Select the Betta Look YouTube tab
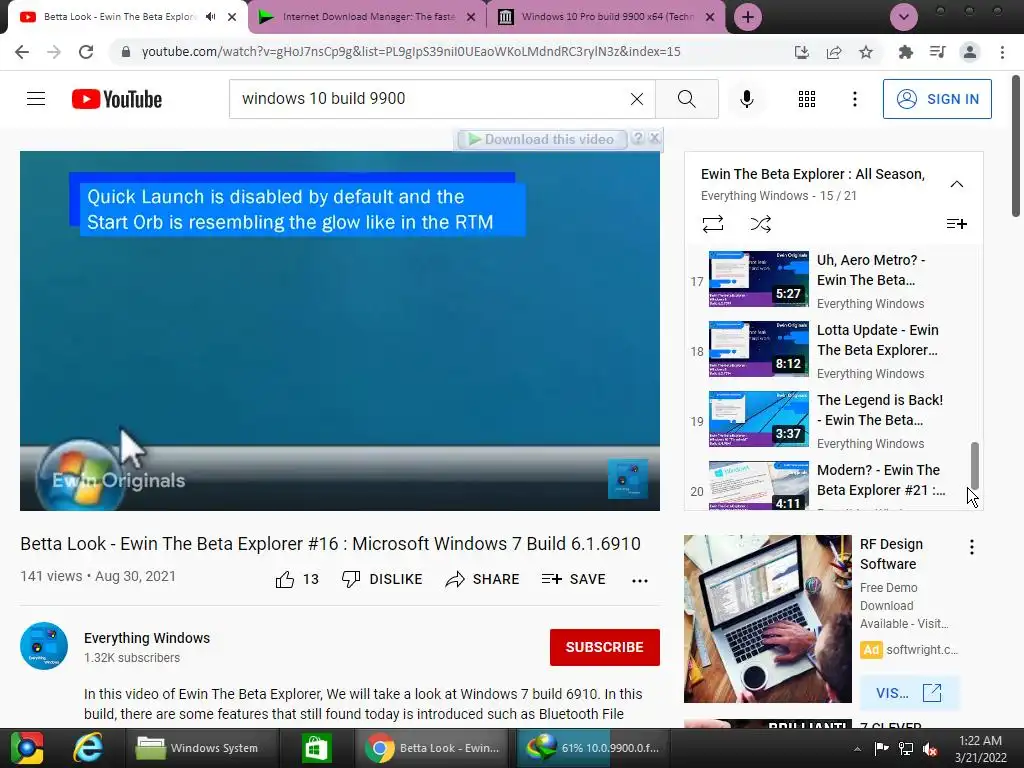The height and width of the screenshot is (768, 1024). point(119,17)
